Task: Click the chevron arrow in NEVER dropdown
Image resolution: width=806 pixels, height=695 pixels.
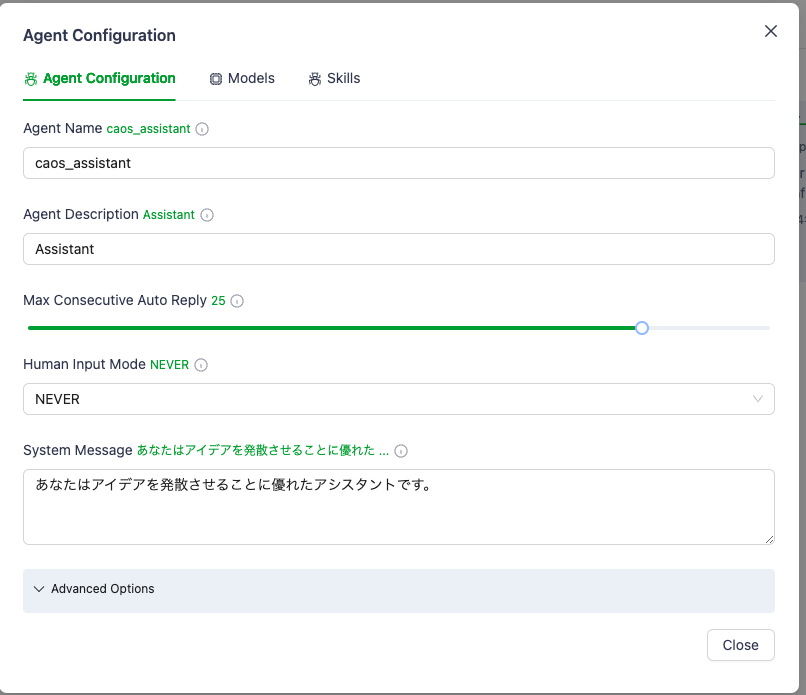Action: click(x=758, y=399)
